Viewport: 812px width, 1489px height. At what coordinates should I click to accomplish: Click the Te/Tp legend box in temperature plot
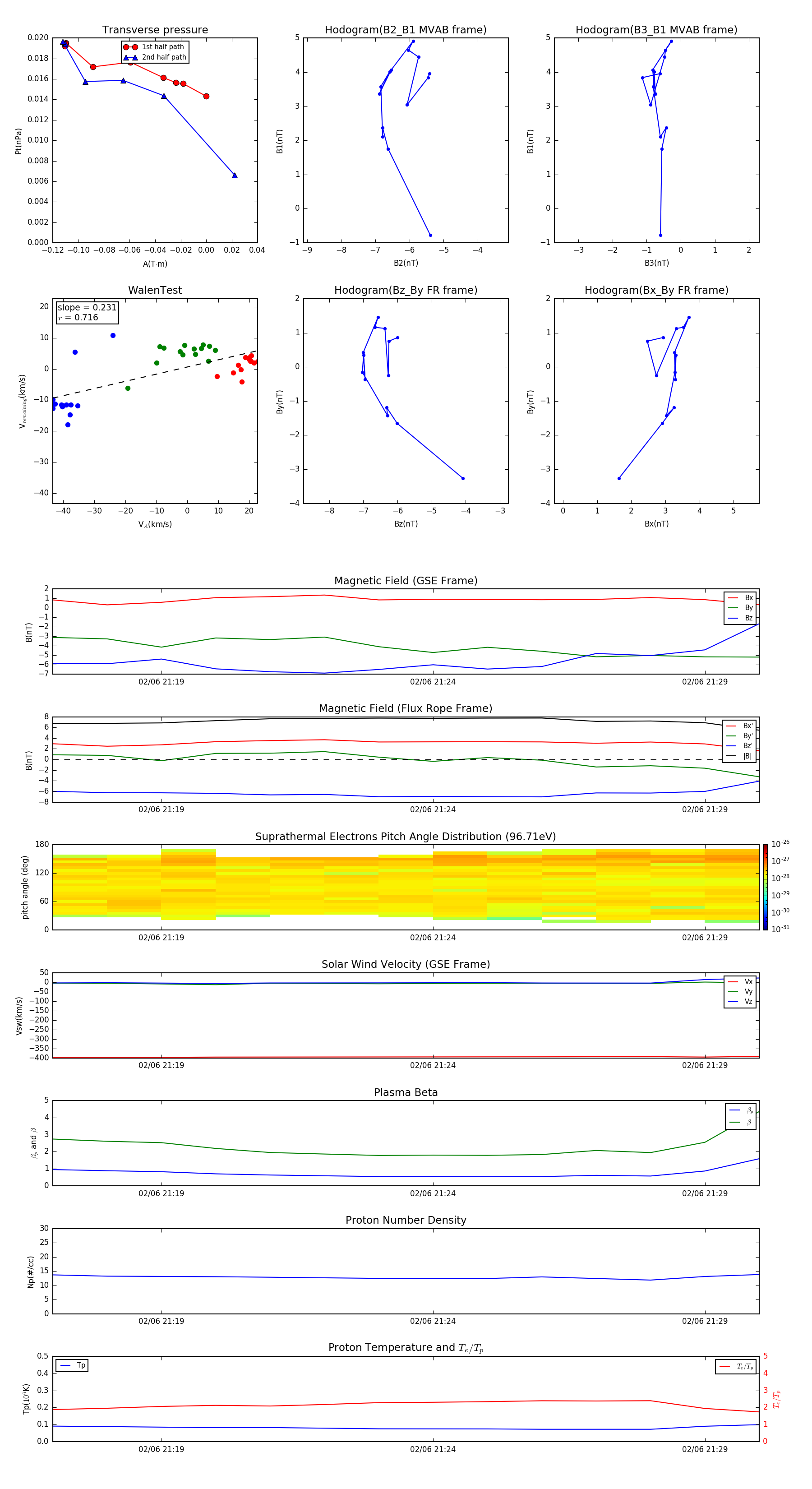coord(736,1366)
